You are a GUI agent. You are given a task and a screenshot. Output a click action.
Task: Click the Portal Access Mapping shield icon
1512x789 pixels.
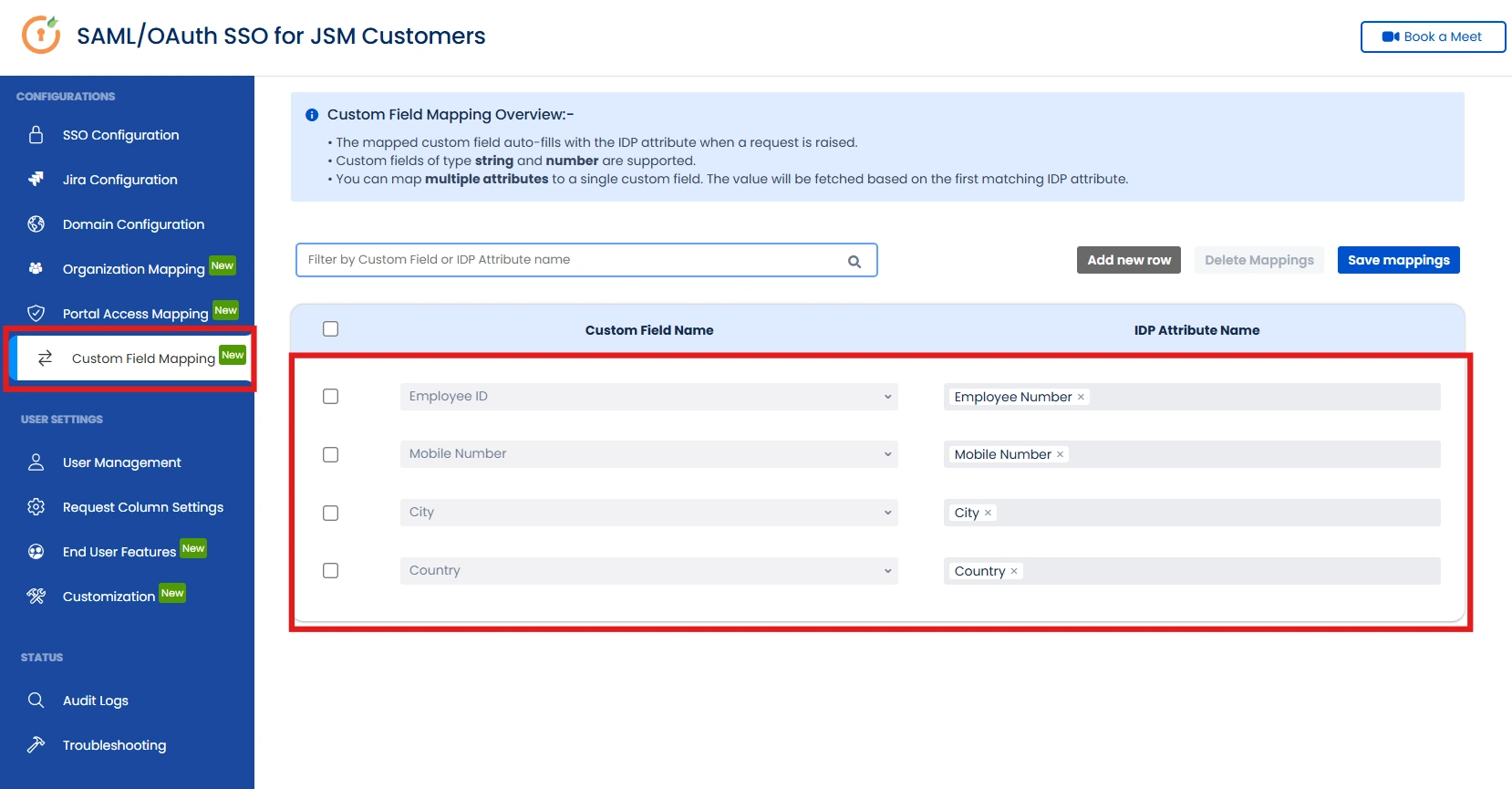tap(36, 314)
